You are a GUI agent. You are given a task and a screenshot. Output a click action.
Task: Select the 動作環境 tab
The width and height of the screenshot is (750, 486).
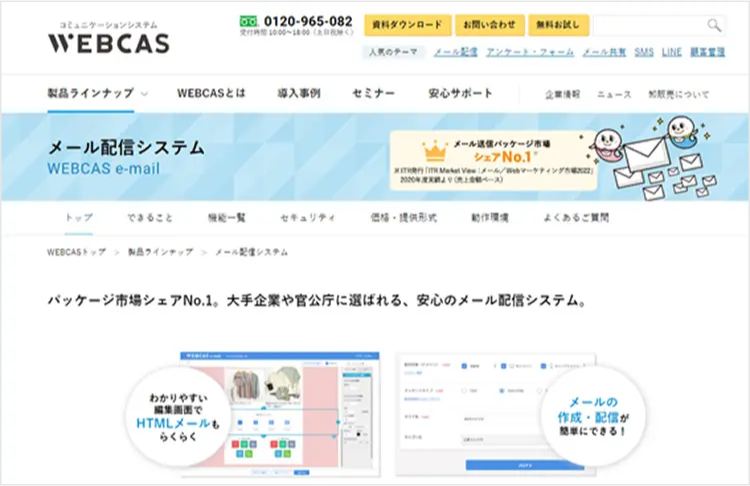[490, 218]
